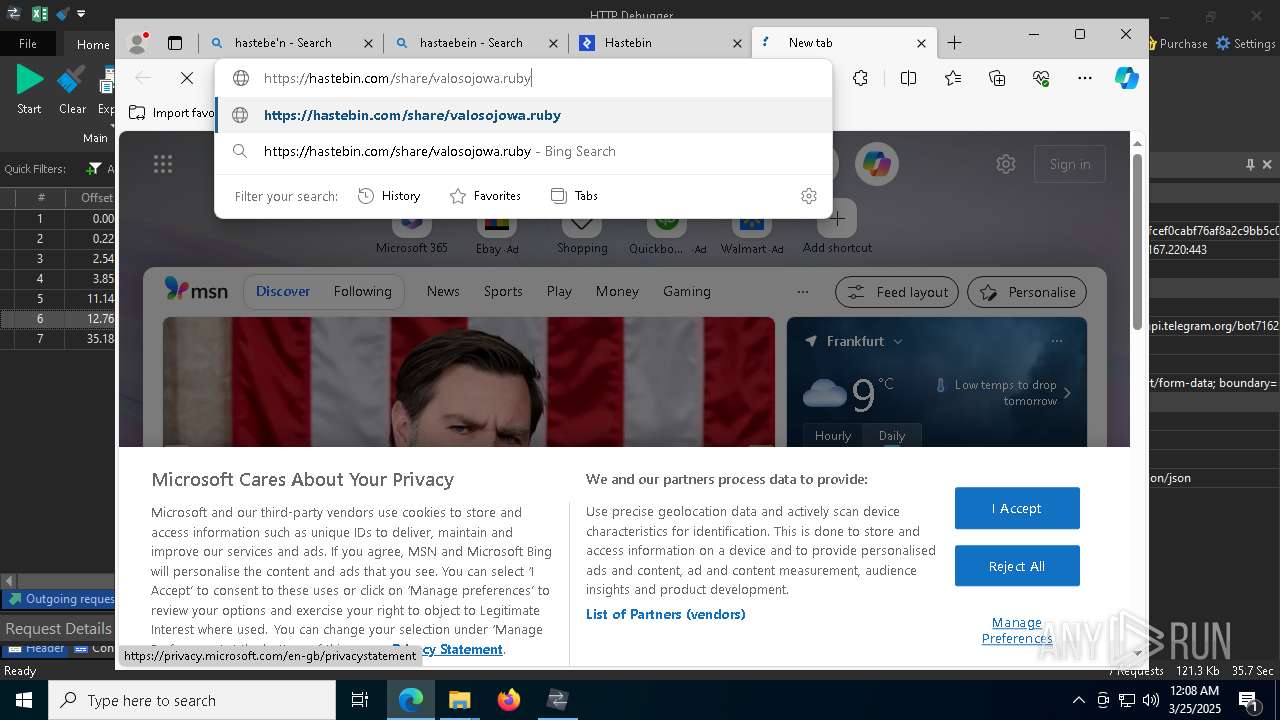
Task: Show more feed categories ellipsis
Action: (802, 292)
